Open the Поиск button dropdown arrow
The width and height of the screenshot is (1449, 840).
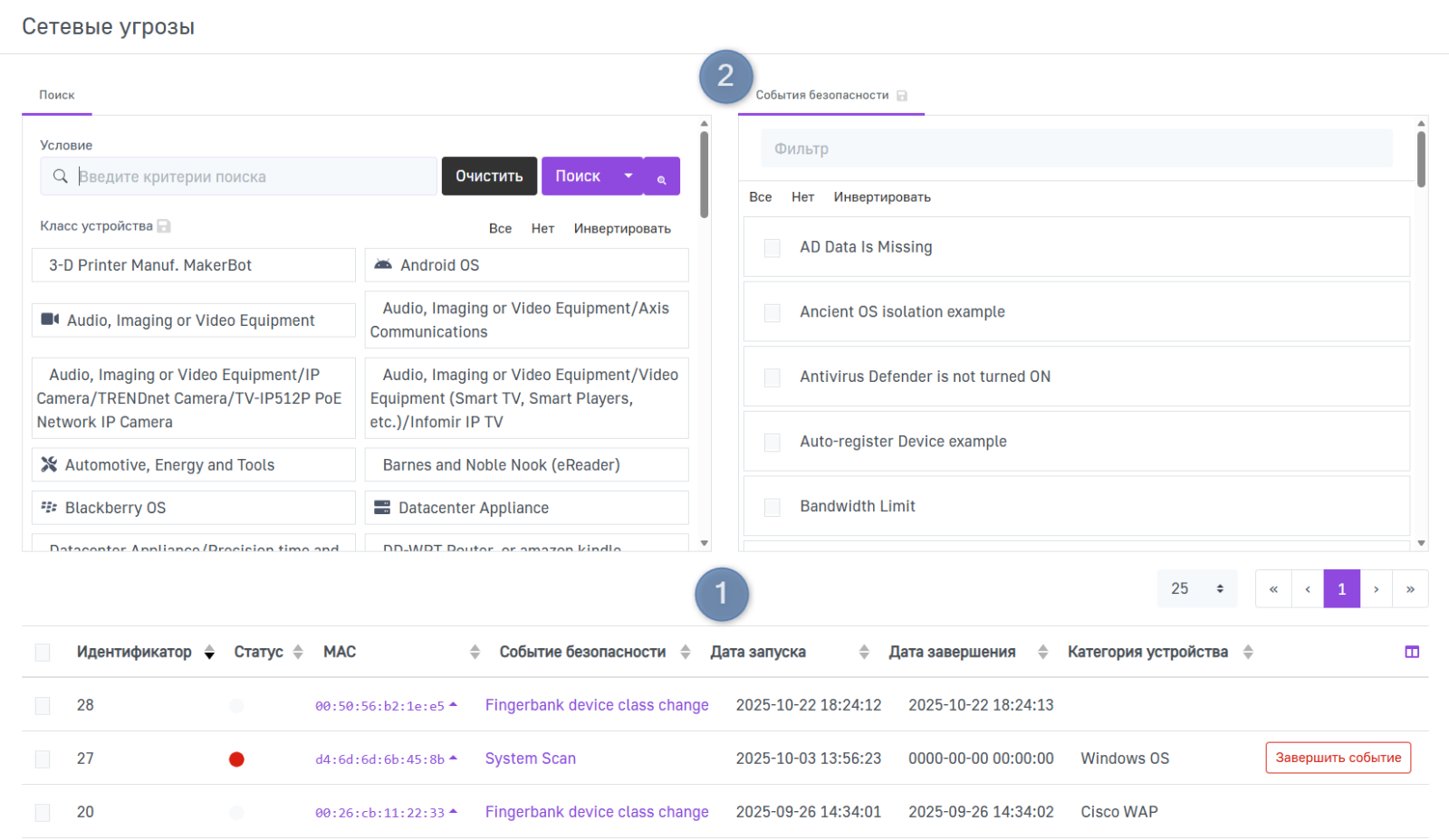pyautogui.click(x=629, y=177)
